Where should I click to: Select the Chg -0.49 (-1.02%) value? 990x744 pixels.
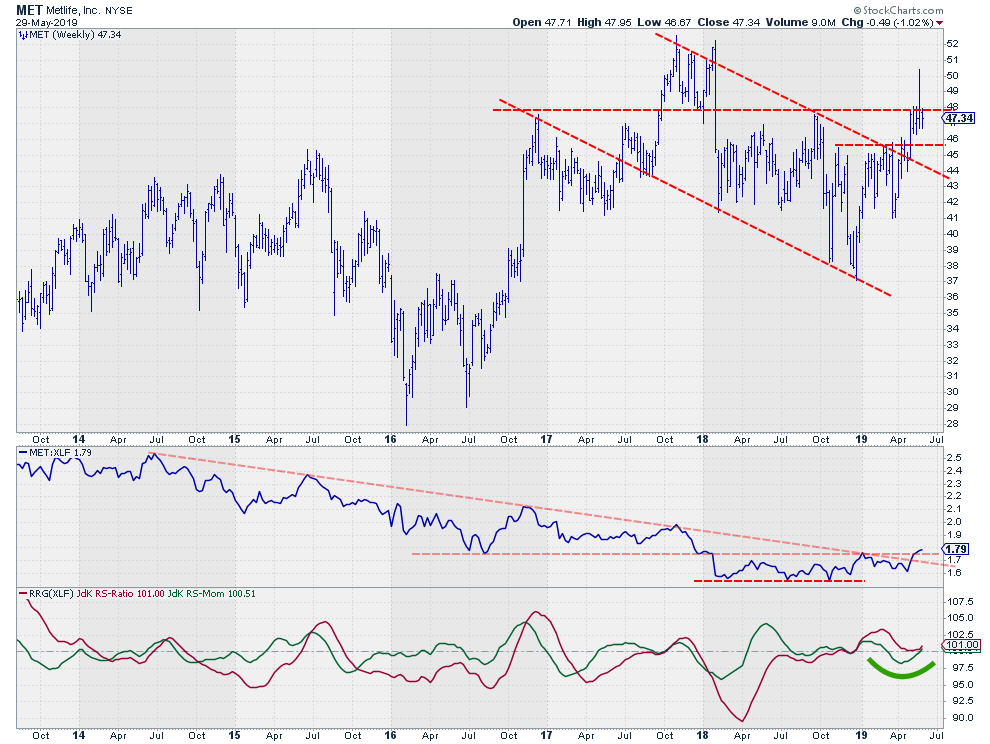(888, 22)
